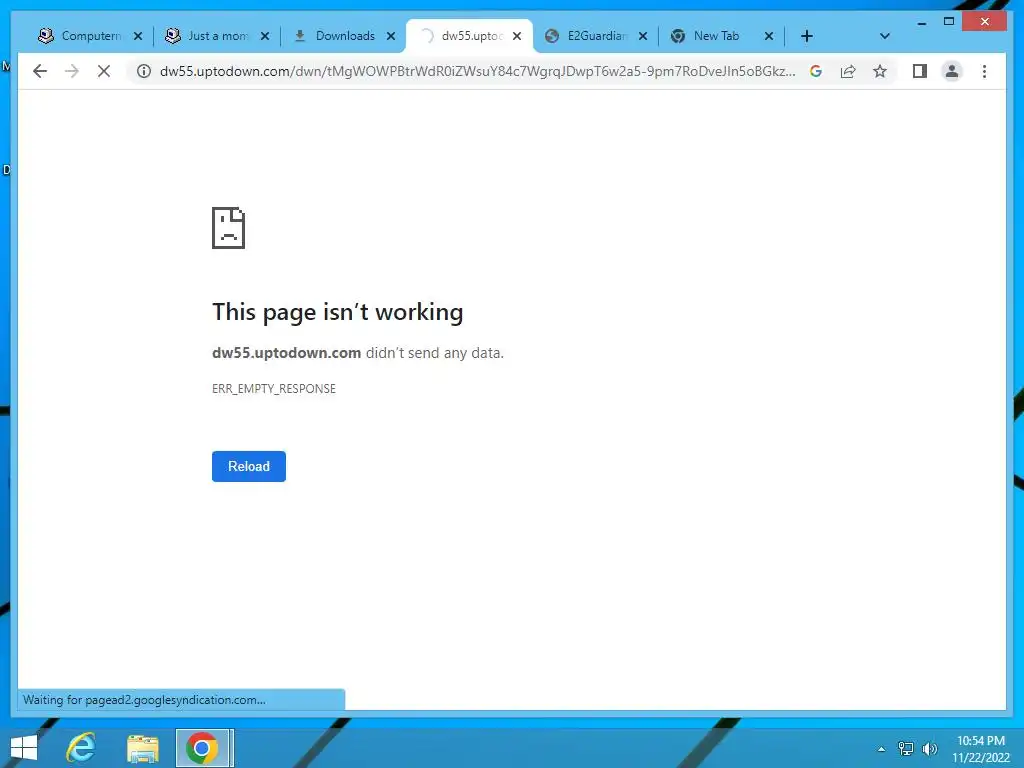Open File Explorer from taskbar
The height and width of the screenshot is (768, 1024).
tap(142, 748)
